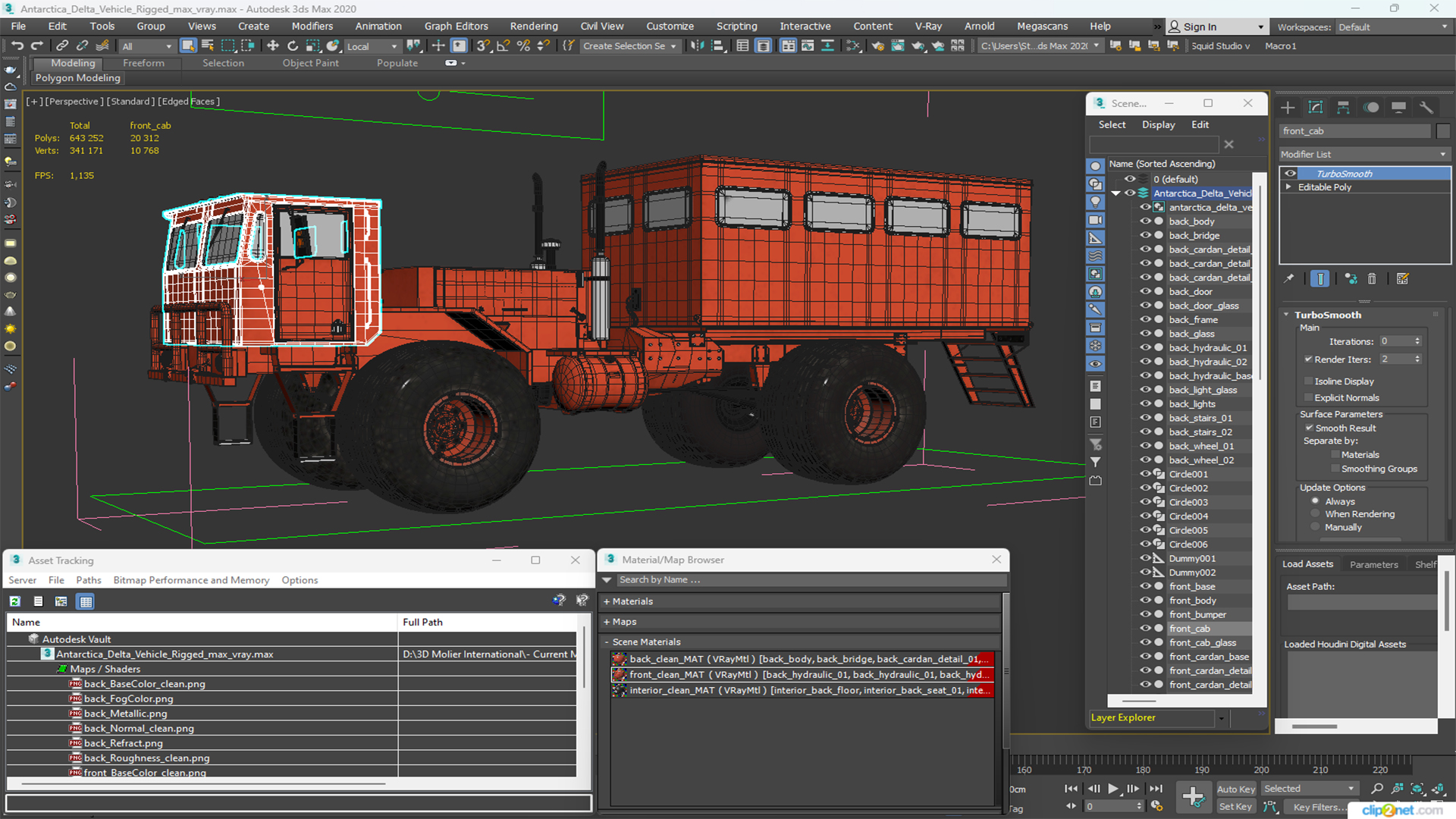Switch Asset Tracking to table view
The width and height of the screenshot is (1456, 819).
tap(86, 601)
